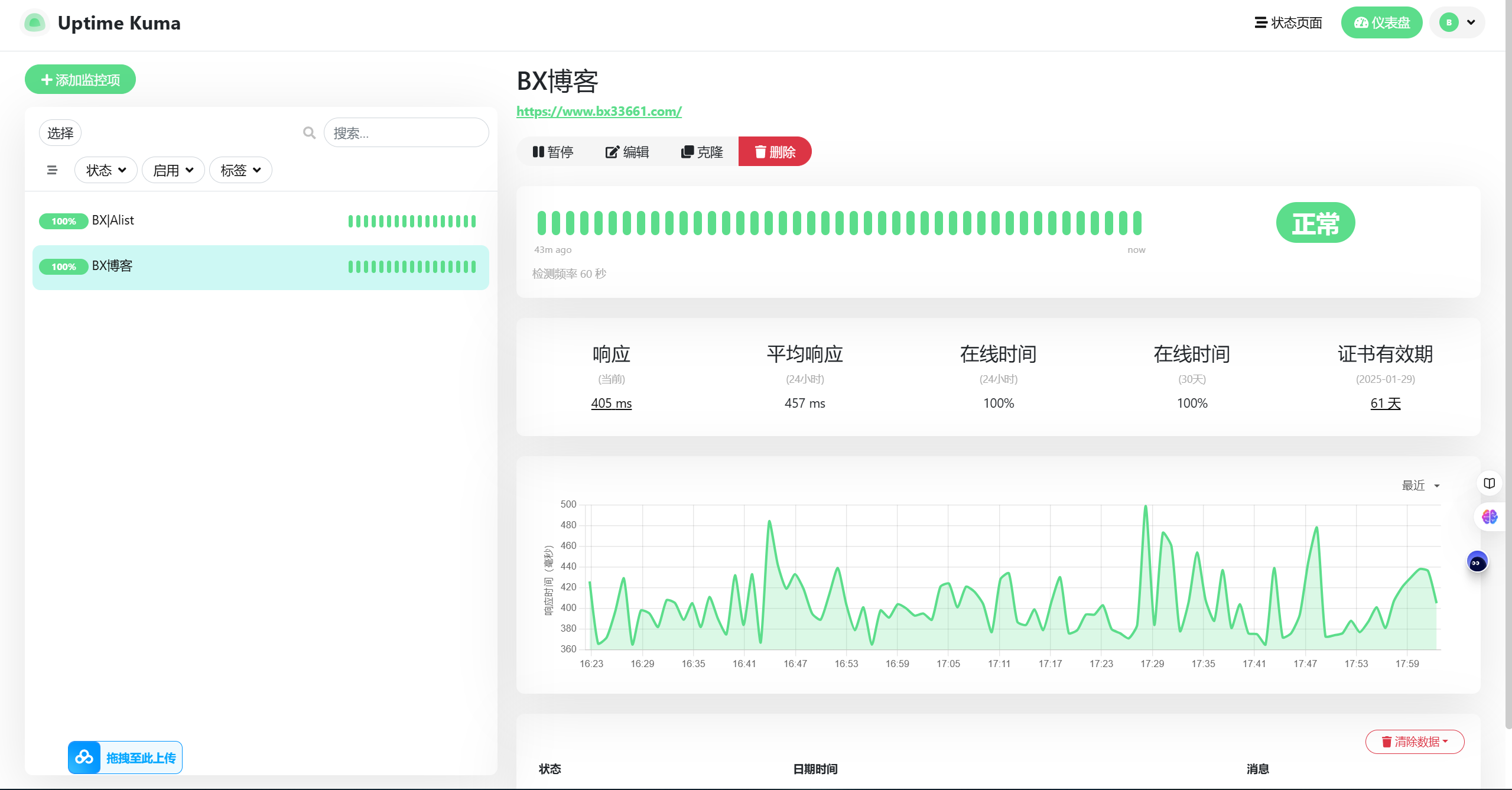Screen dimensions: 1512x790
Task: Click the BX|Alist heartbeat mini bar
Action: [412, 222]
